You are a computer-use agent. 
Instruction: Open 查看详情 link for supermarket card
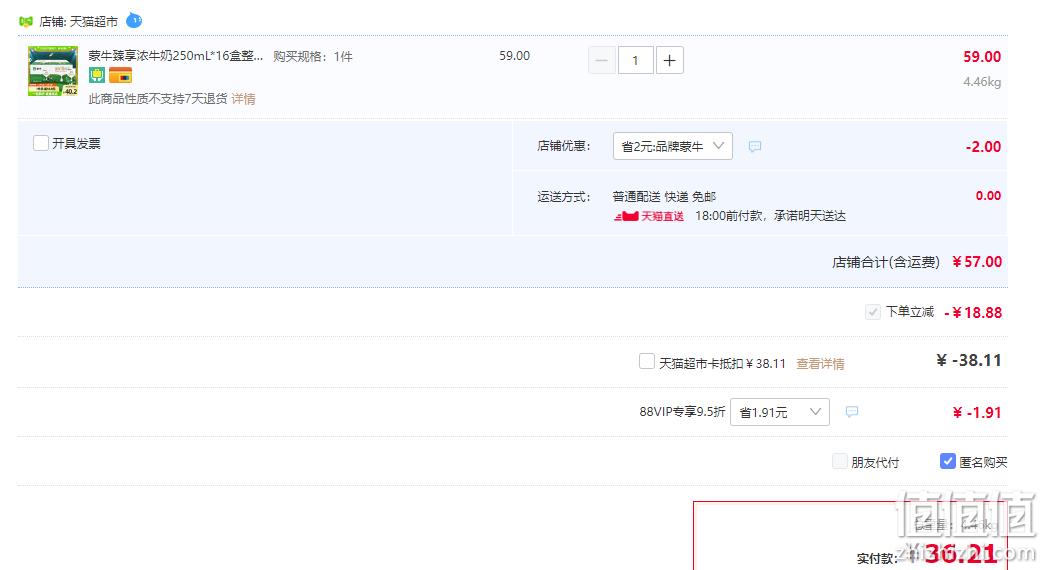820,364
